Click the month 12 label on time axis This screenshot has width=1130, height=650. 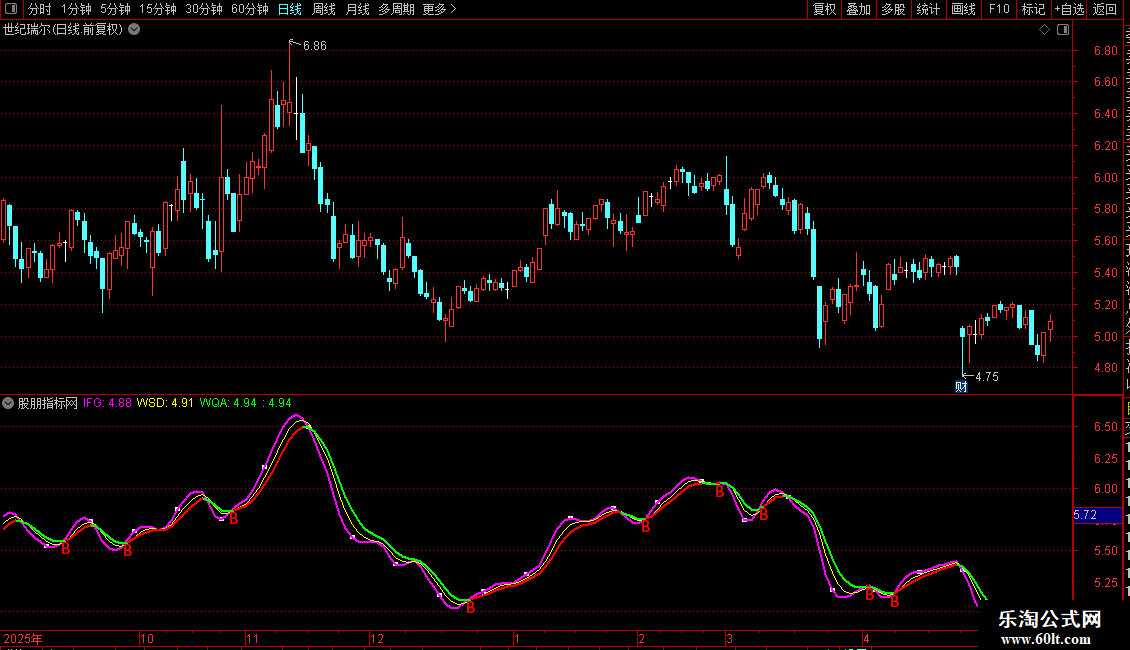(x=377, y=639)
